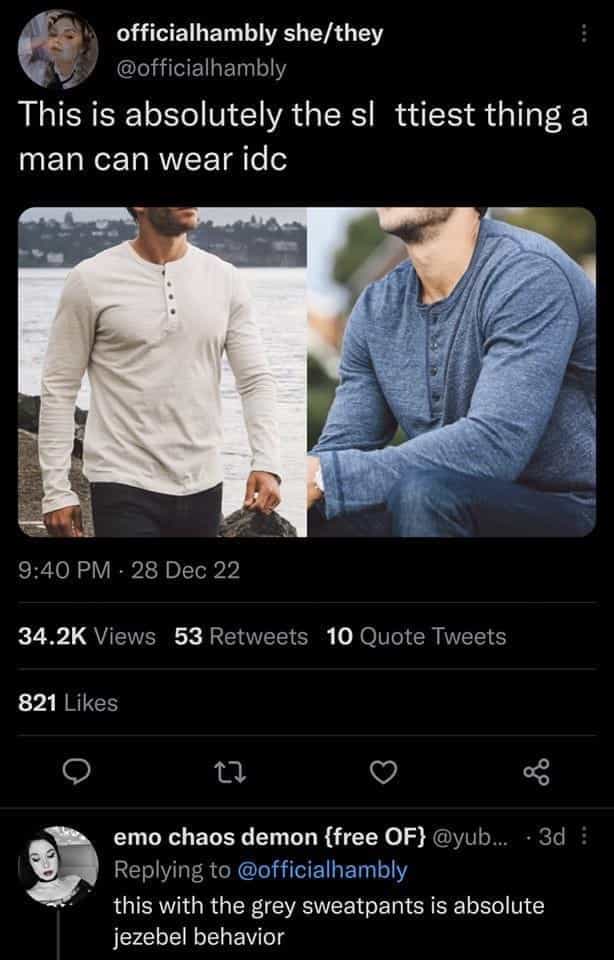View the 821 Likes list
614x960 pixels.
(69, 703)
